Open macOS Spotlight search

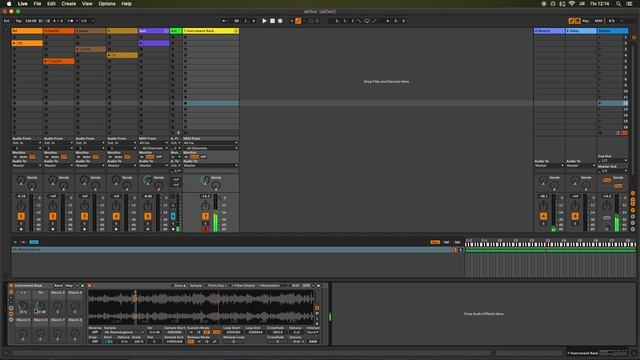(x=619, y=4)
